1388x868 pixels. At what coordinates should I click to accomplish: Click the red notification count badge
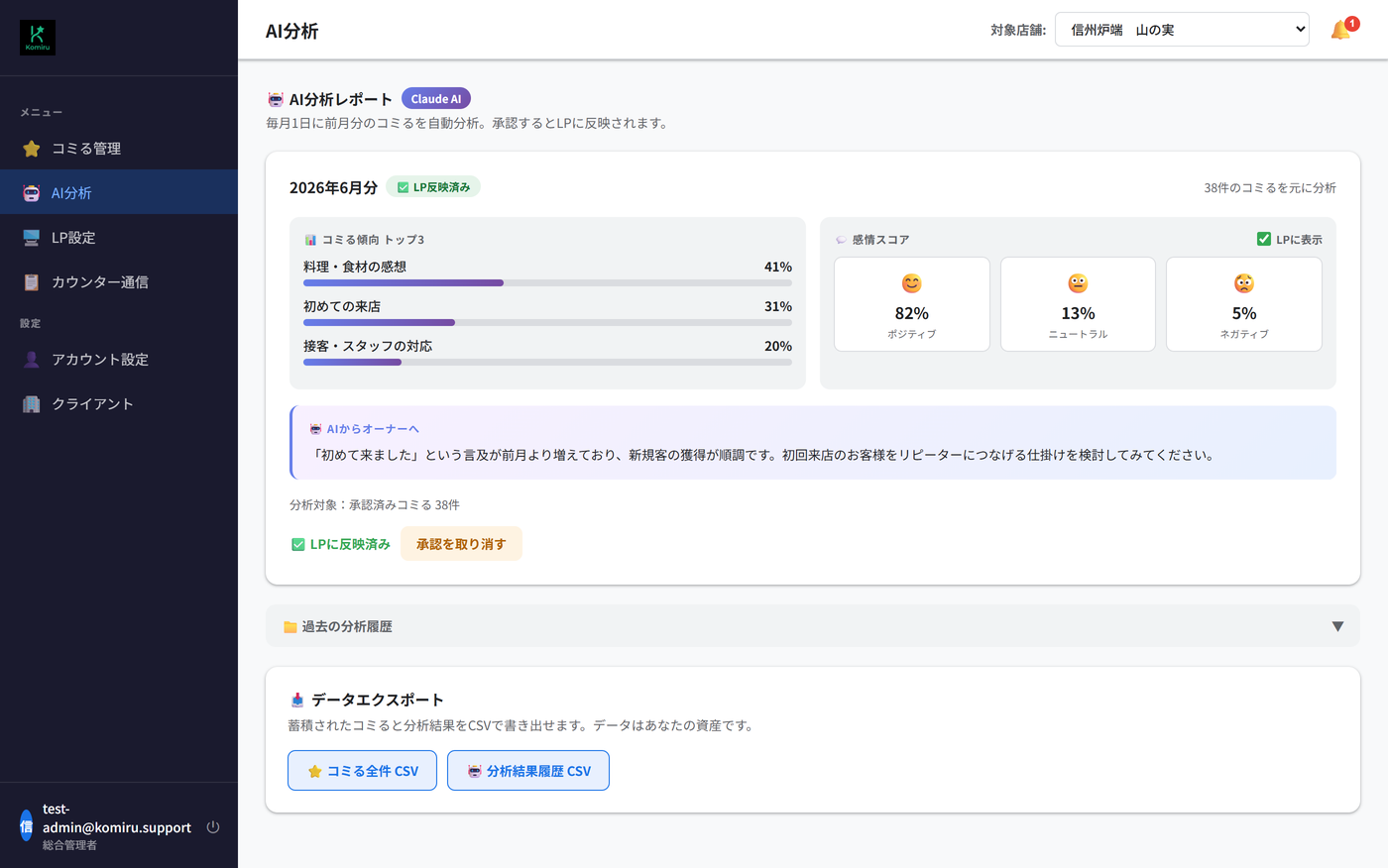coord(1352,24)
